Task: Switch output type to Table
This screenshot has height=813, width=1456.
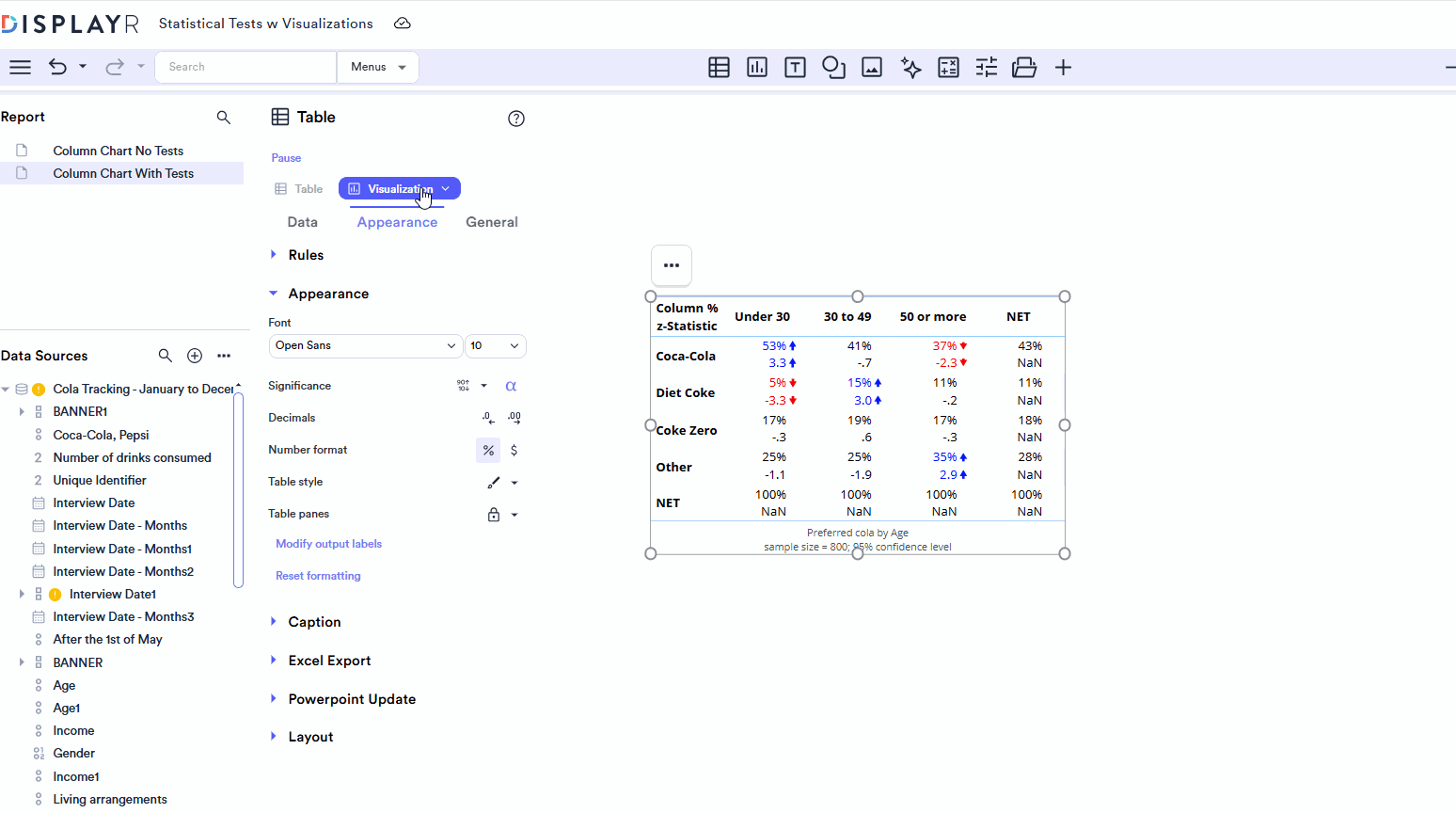Action: (x=299, y=189)
